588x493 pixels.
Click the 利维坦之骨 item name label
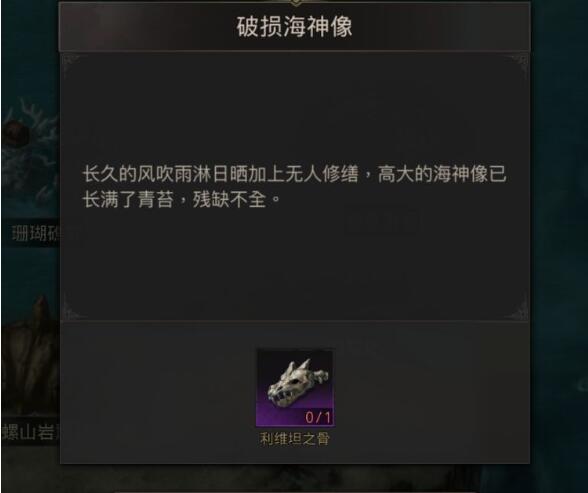(294, 439)
